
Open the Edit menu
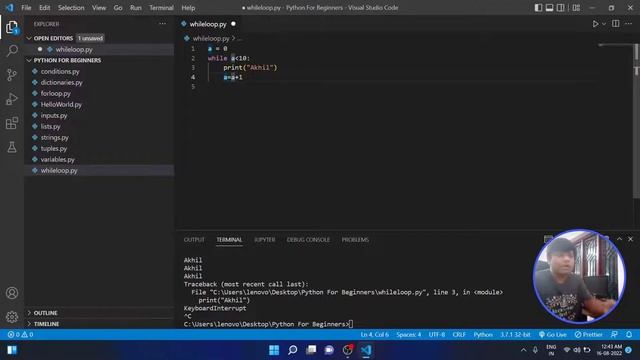tap(44, 8)
